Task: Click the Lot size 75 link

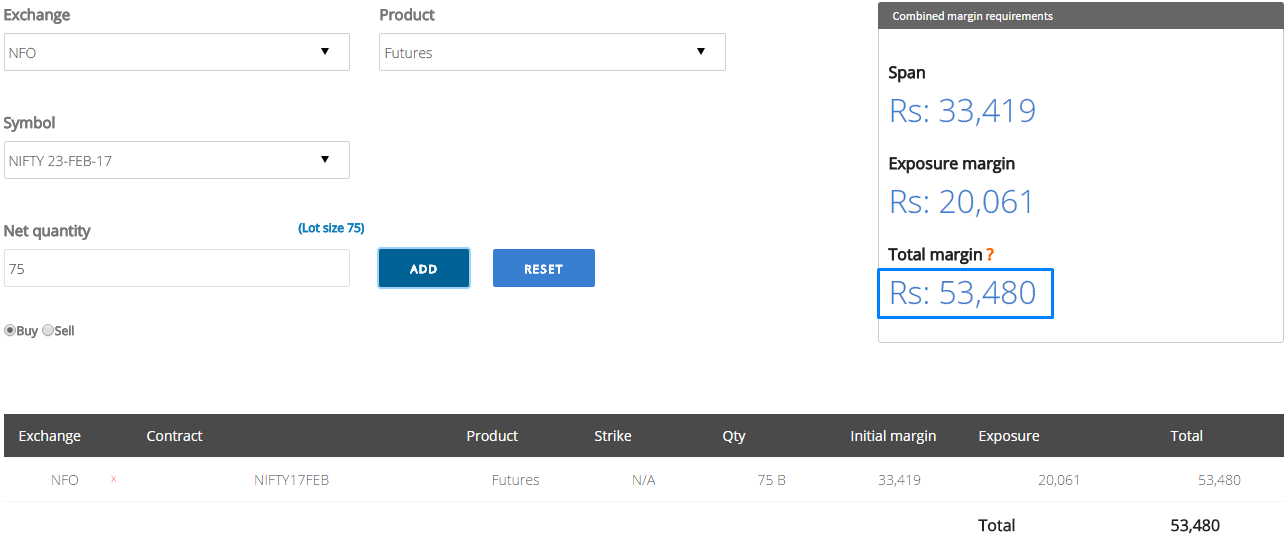Action: (x=331, y=228)
